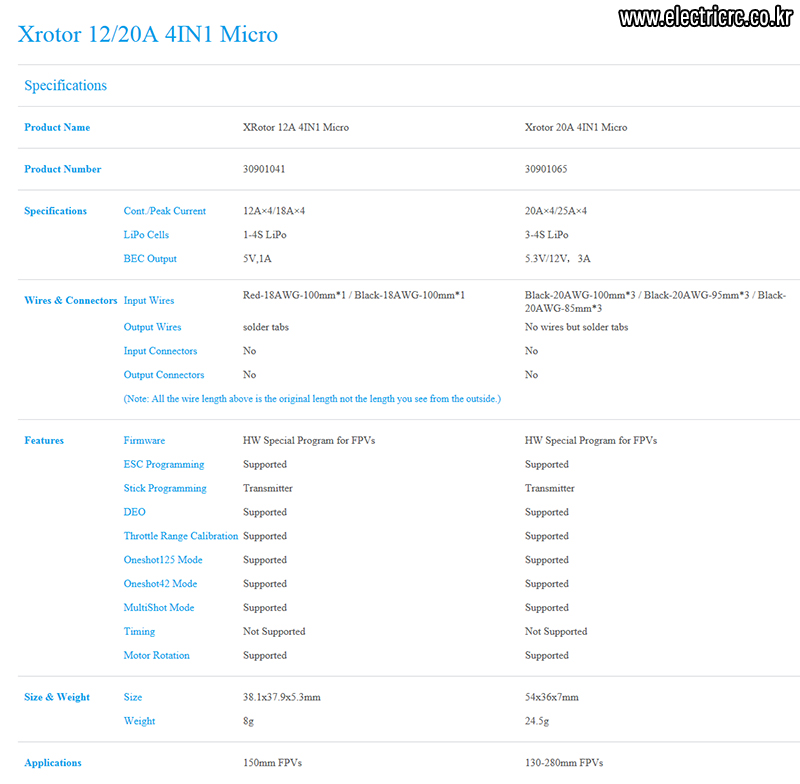Image resolution: width=800 pixels, height=784 pixels.
Task: Select the 'Wires & Connectors' group label
Action: pos(71,300)
